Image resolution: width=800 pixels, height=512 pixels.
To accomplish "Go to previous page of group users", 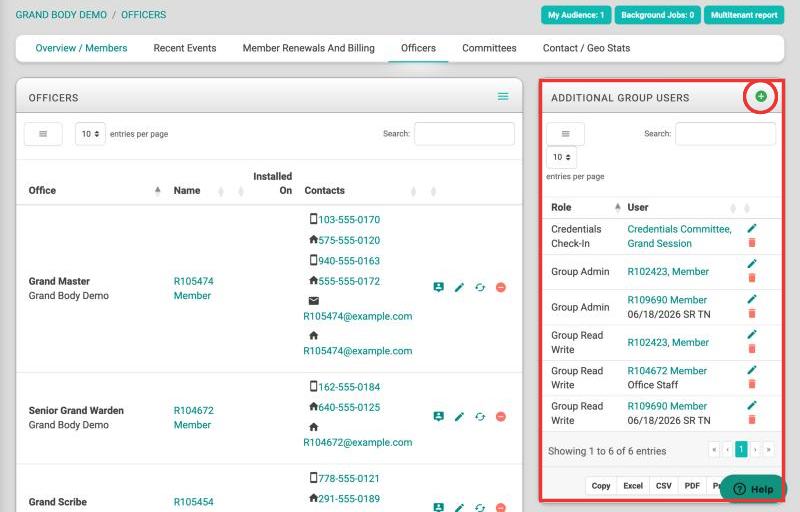I will click(728, 449).
